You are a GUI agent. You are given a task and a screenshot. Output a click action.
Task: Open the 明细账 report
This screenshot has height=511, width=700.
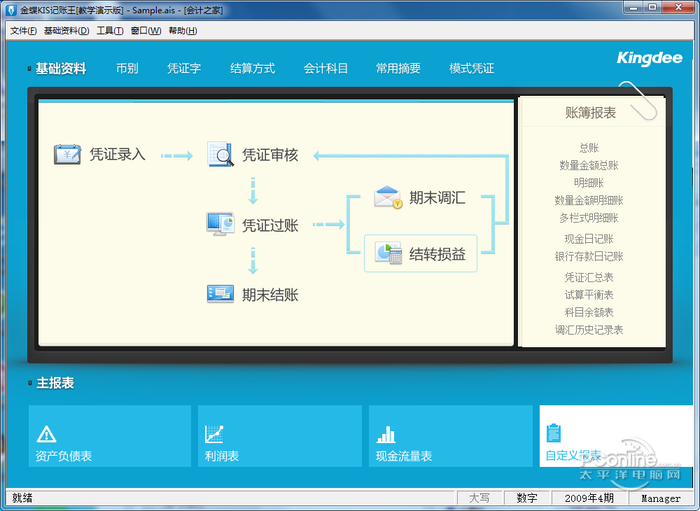tap(589, 183)
